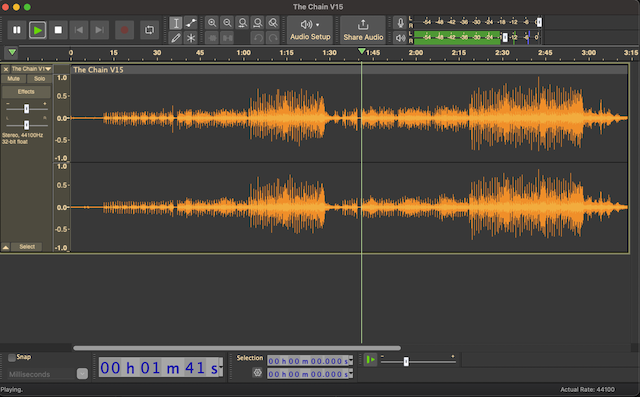Toggle the Loop button
The width and height of the screenshot is (640, 397).
(x=149, y=30)
